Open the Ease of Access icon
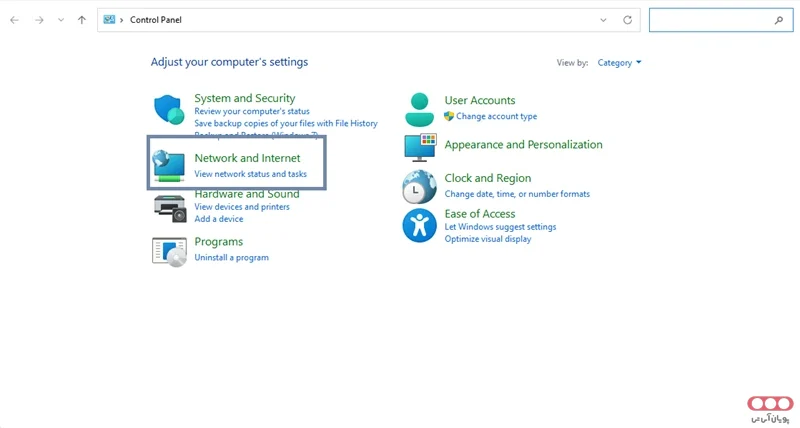800x428 pixels. (420, 225)
